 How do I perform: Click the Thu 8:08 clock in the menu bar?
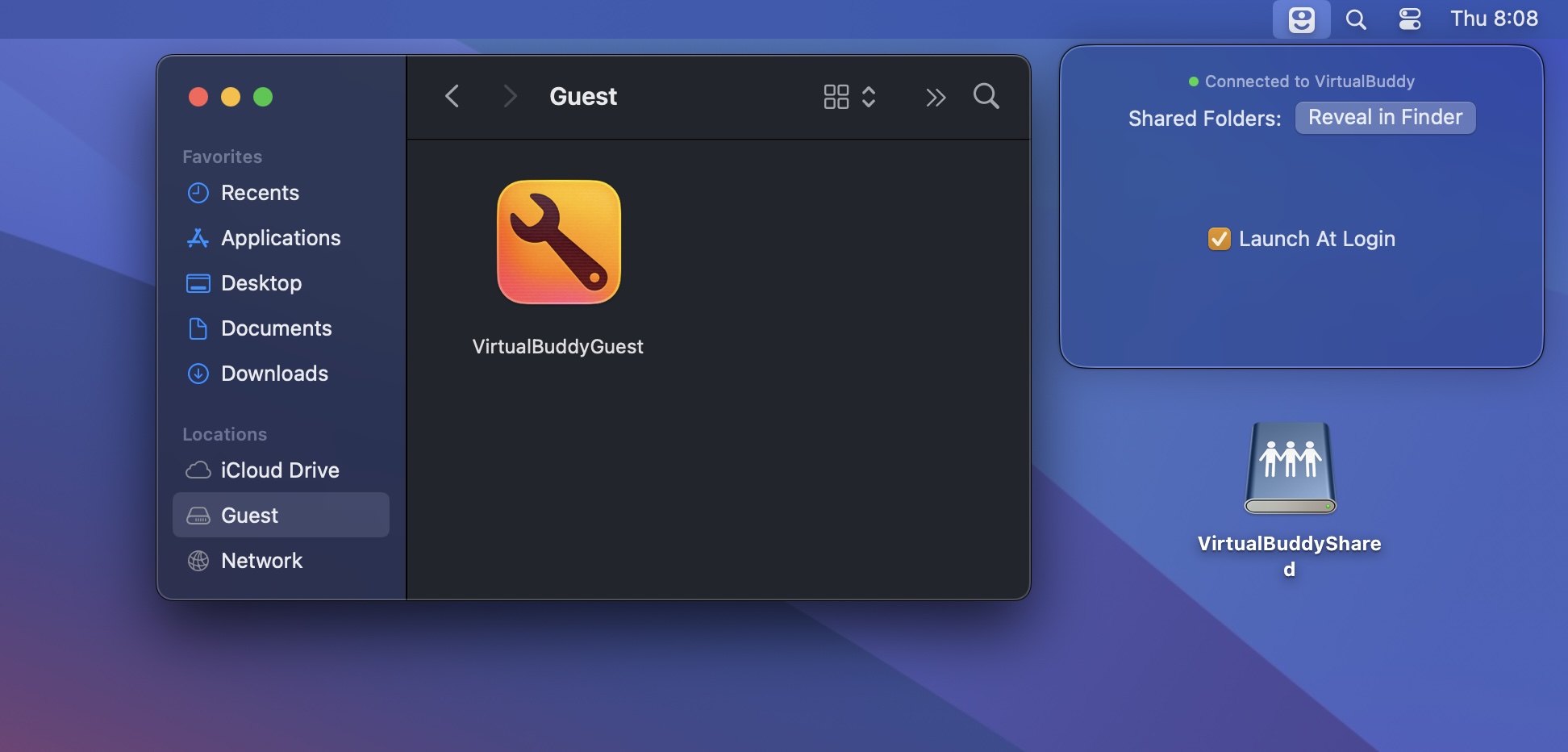(1495, 19)
